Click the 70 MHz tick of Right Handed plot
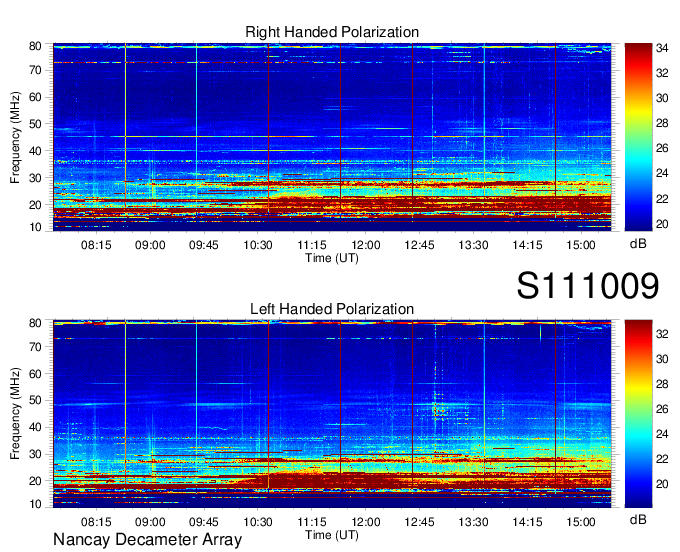This screenshot has width=680, height=552. pos(35,70)
